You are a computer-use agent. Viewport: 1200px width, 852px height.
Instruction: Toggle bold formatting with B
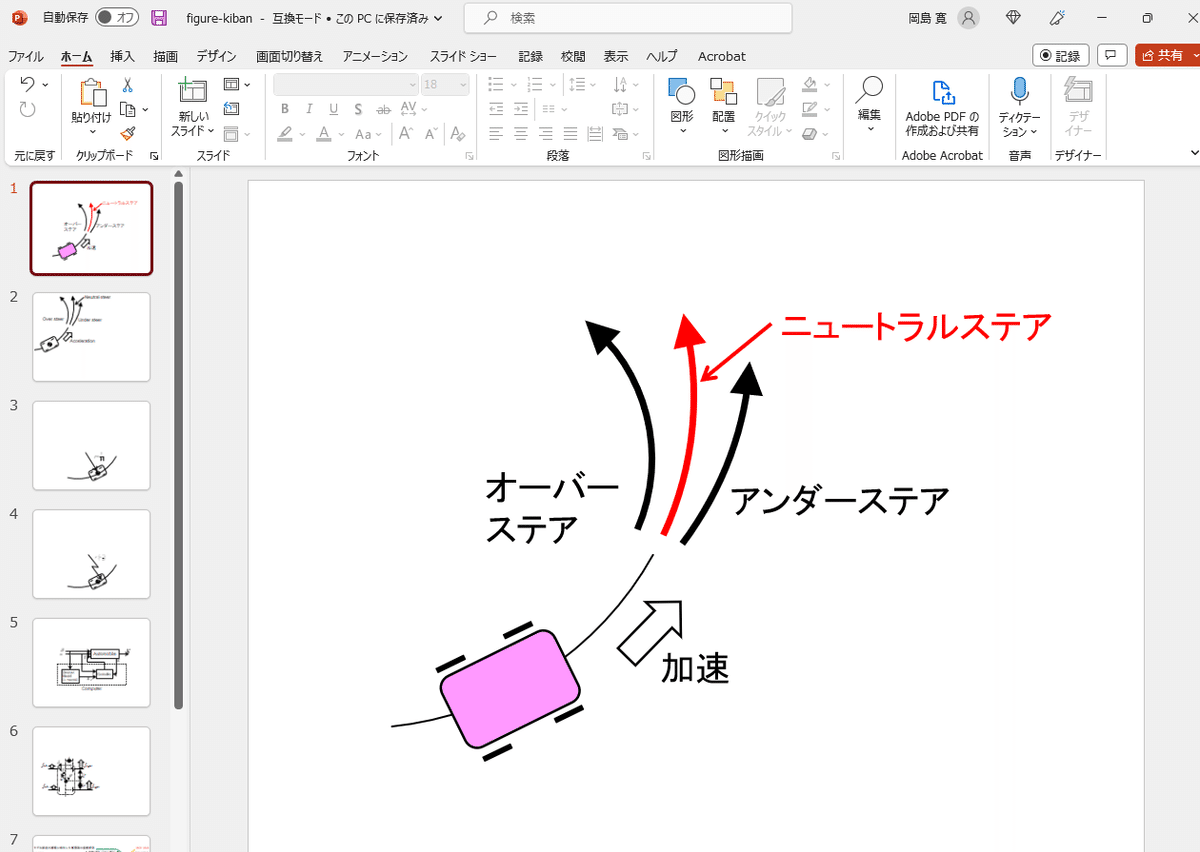coord(285,109)
